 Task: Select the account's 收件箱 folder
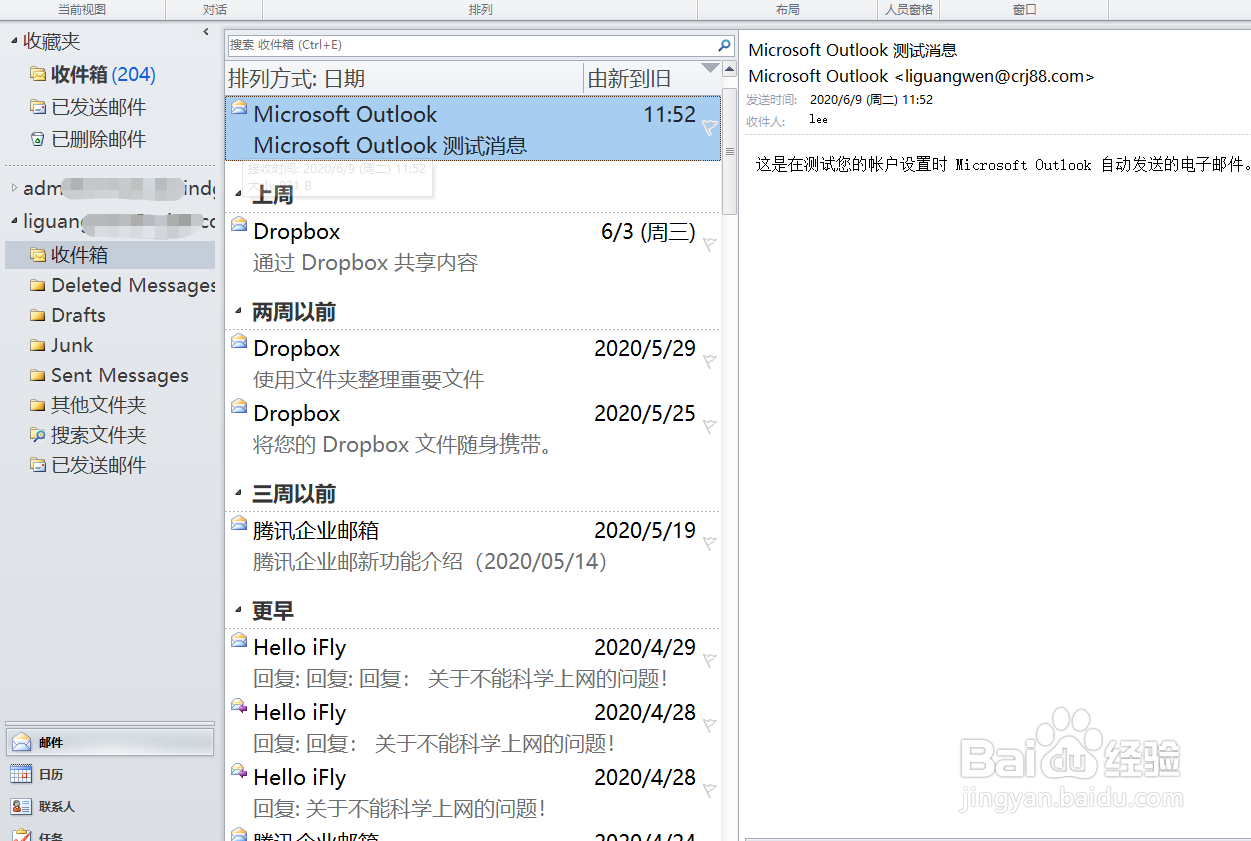109,255
